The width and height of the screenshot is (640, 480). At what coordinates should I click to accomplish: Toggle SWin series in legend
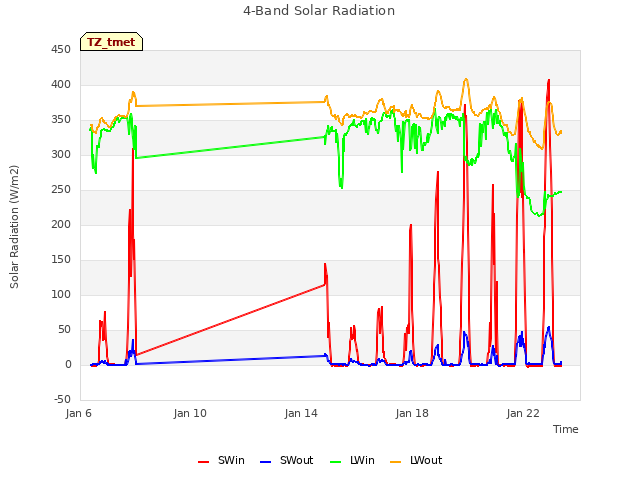221,460
